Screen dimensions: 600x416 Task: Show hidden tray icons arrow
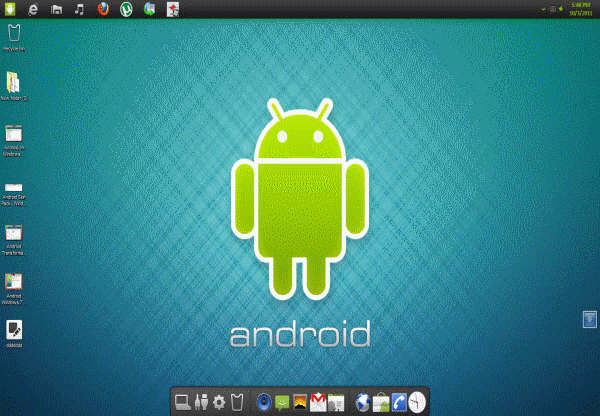[543, 9]
